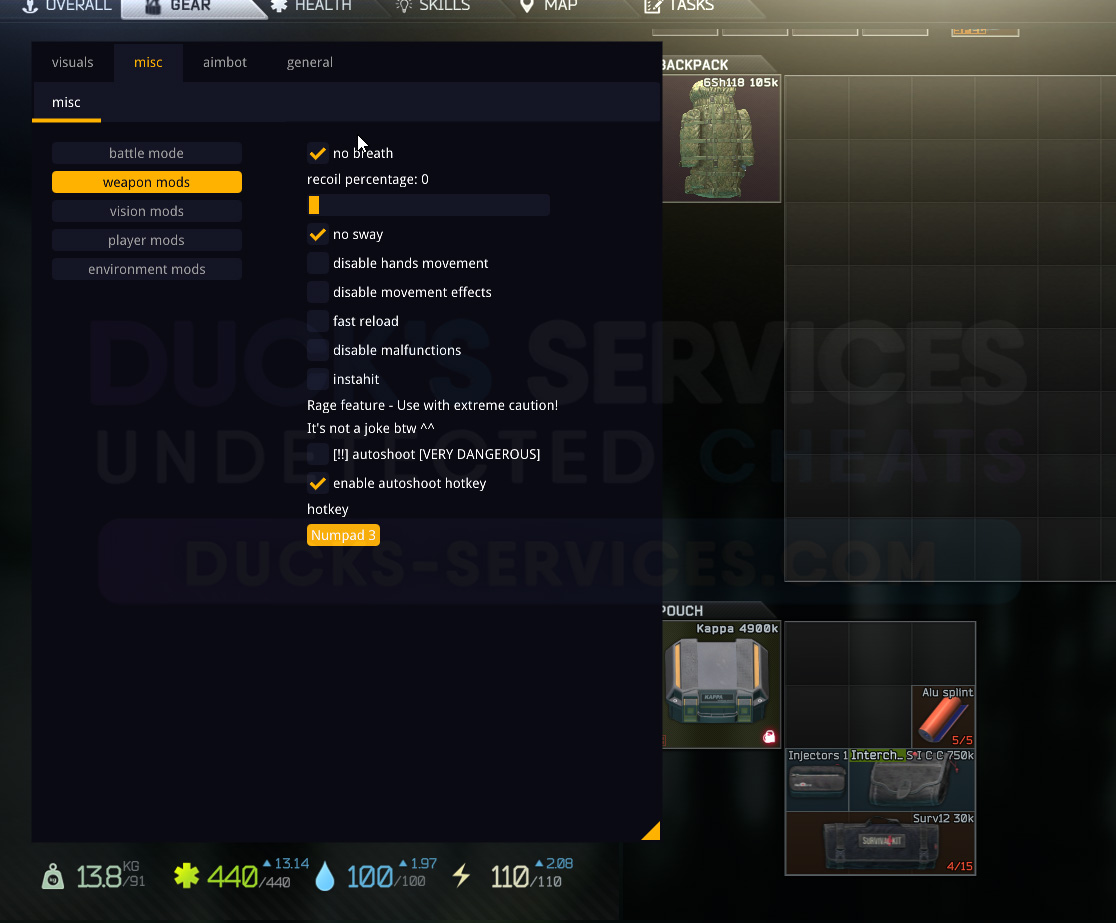Click the recoil percentage slider handle
1116x923 pixels.
[x=314, y=205]
